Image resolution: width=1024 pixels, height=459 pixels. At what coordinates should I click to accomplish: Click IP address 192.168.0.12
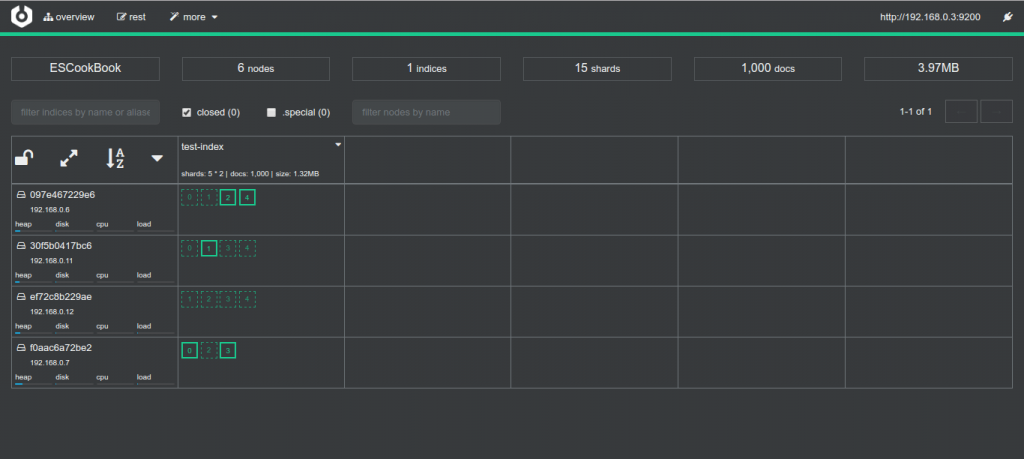[x=52, y=311]
